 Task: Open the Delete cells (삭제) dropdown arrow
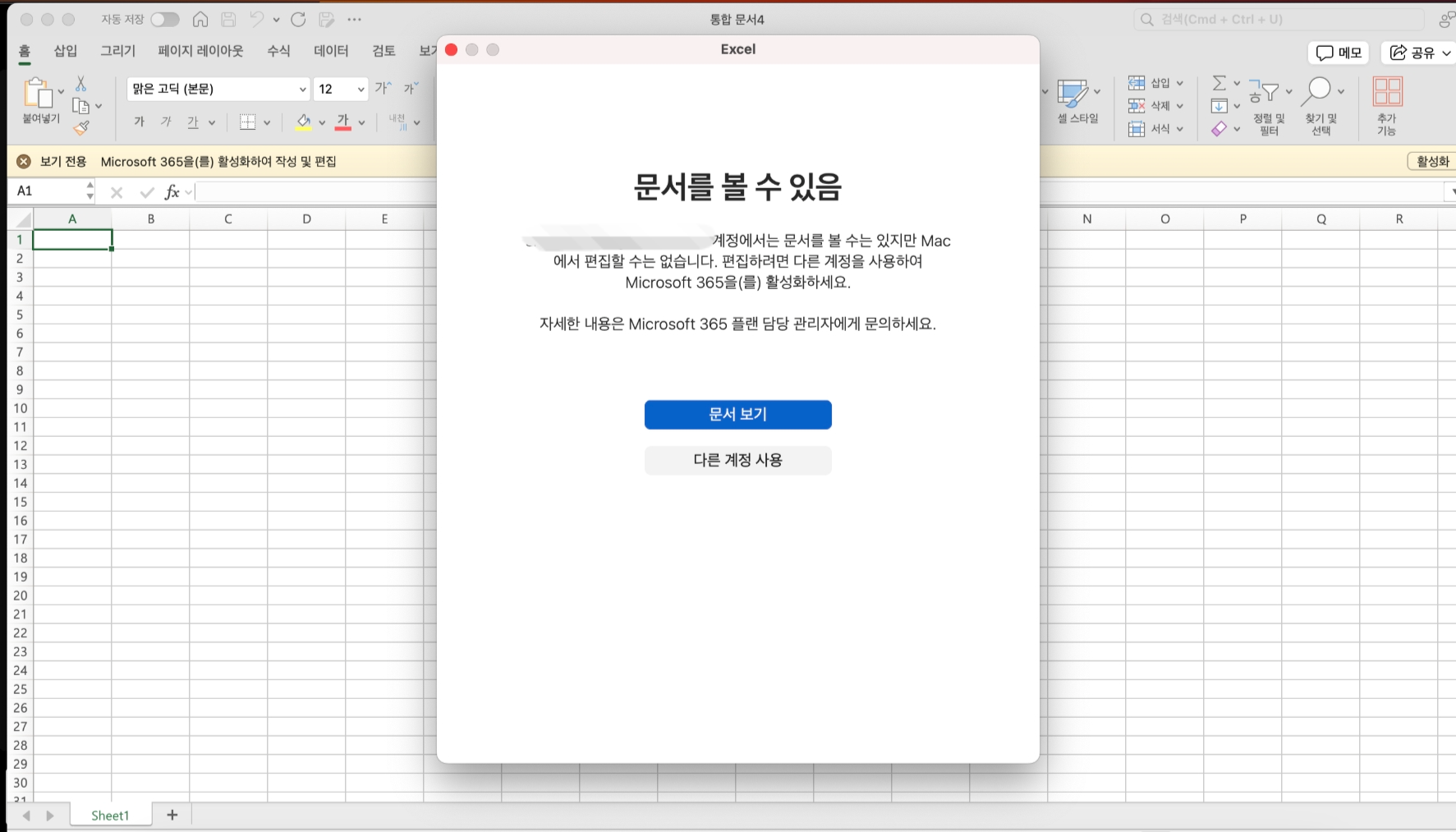pos(1180,106)
